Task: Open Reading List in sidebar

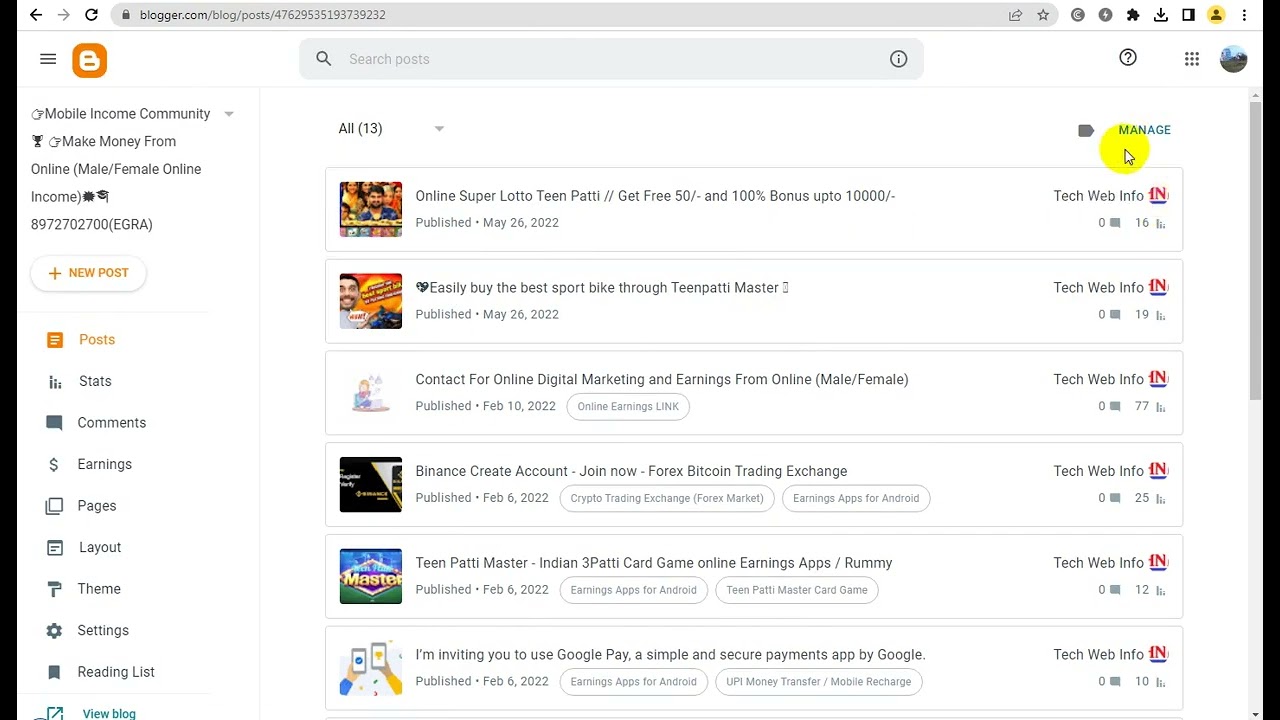Action: [114, 672]
